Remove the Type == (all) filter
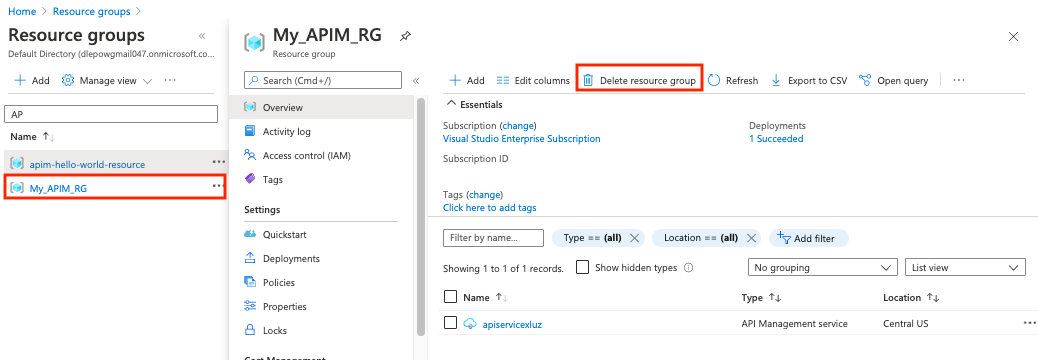The image size is (1038, 360). 634,238
